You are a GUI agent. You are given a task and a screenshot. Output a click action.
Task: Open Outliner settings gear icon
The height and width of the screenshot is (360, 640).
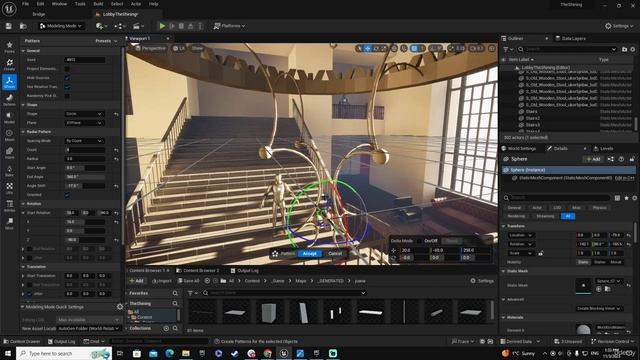(x=633, y=49)
